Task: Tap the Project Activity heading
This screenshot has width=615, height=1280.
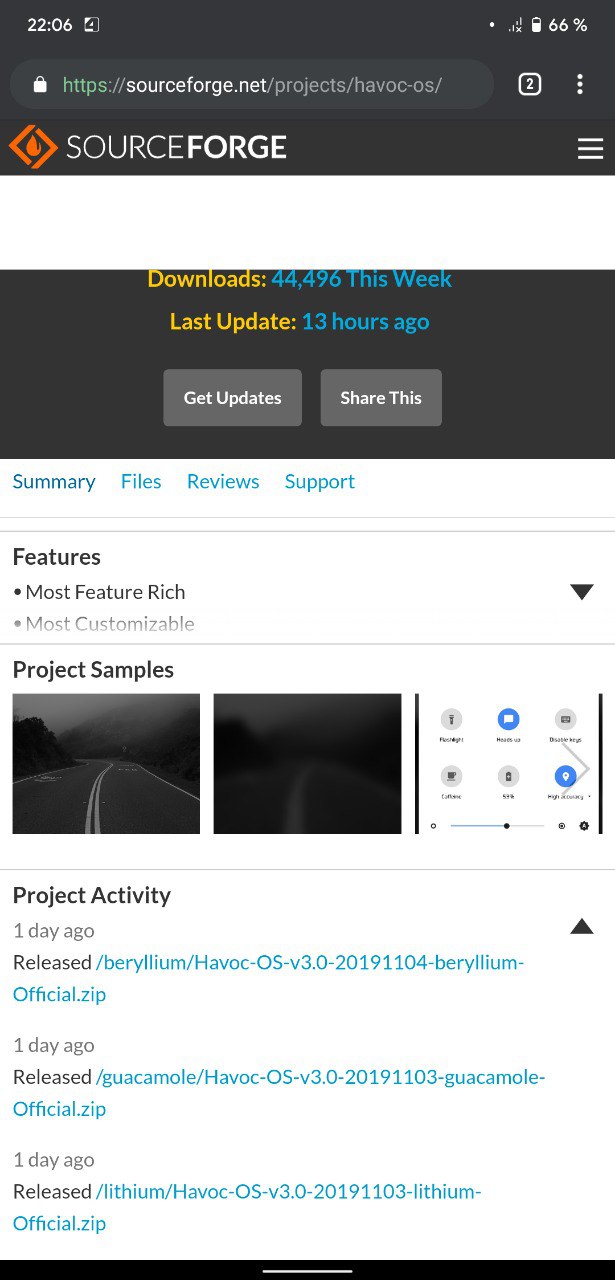Action: pyautogui.click(x=92, y=895)
